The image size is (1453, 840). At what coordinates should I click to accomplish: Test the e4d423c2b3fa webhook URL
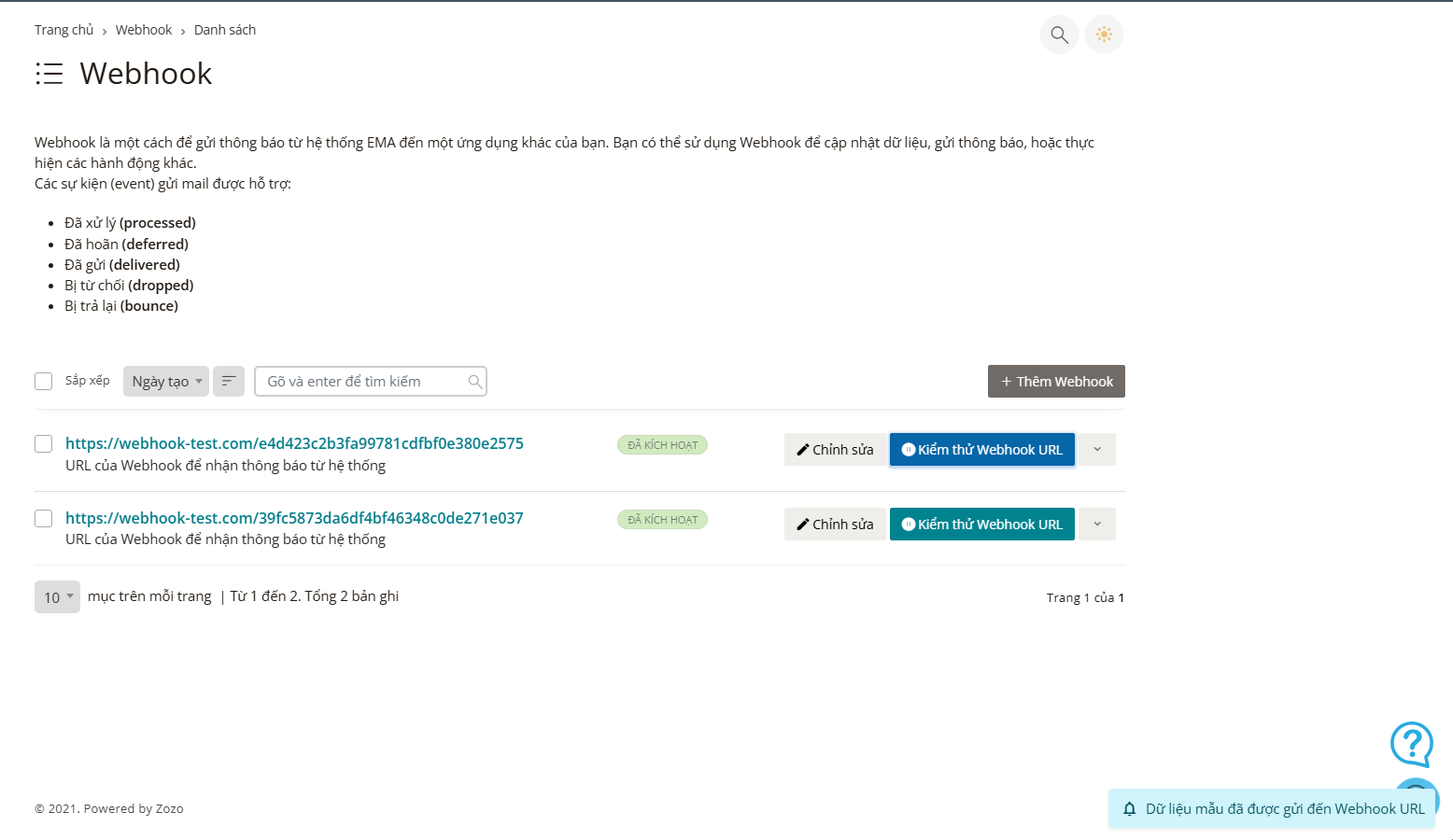tap(982, 449)
